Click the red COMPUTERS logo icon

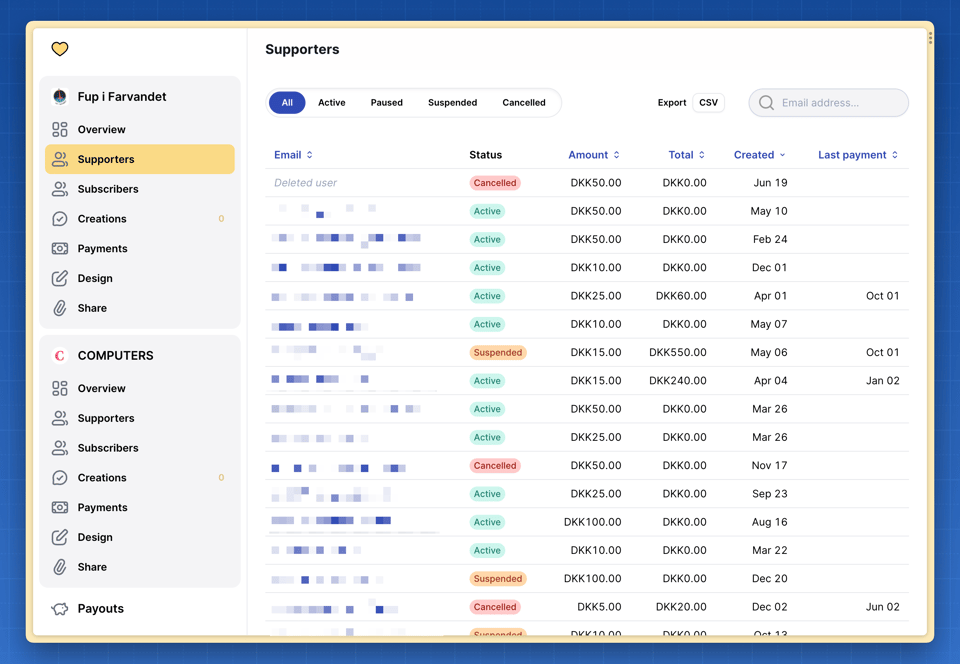point(59,356)
